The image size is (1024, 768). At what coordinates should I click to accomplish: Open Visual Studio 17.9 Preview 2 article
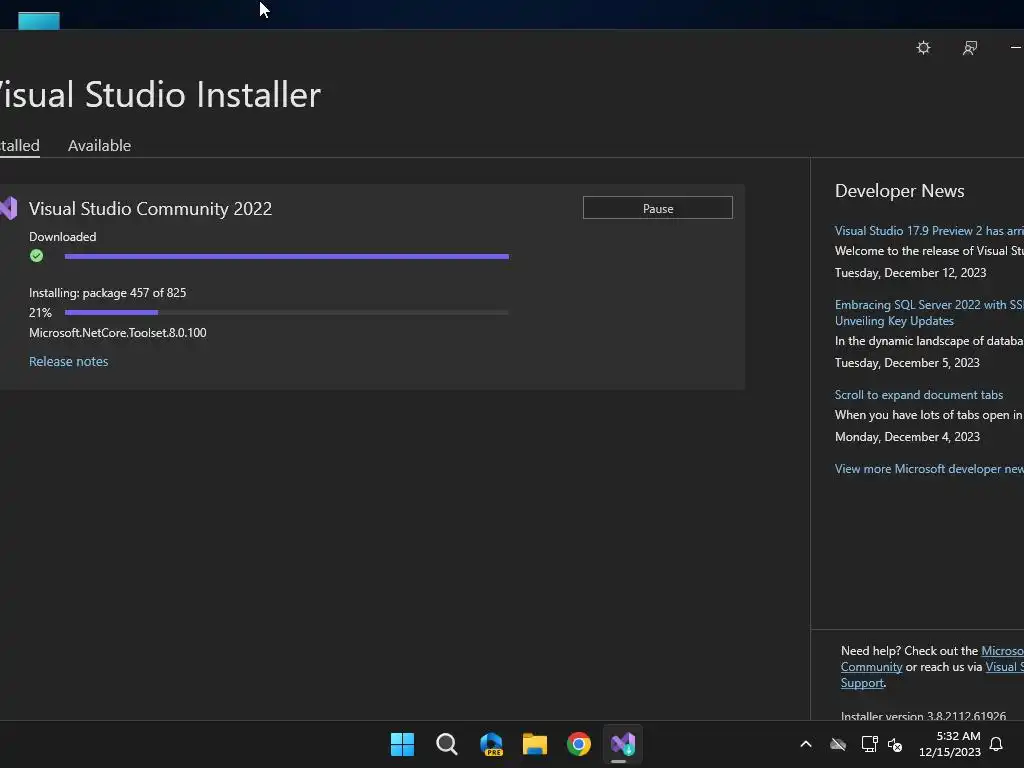click(929, 231)
